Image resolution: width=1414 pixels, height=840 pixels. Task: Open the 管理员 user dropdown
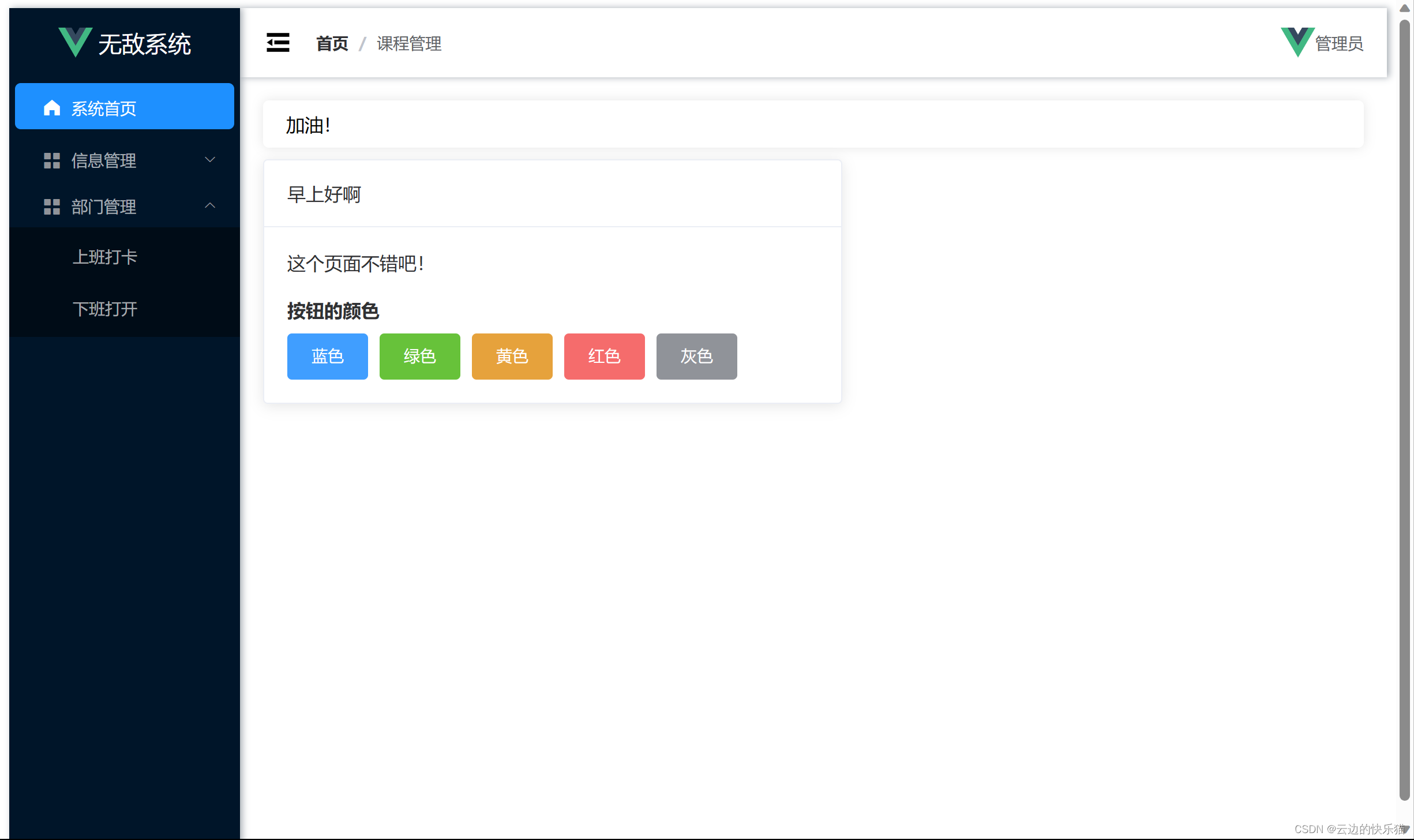pyautogui.click(x=1338, y=43)
